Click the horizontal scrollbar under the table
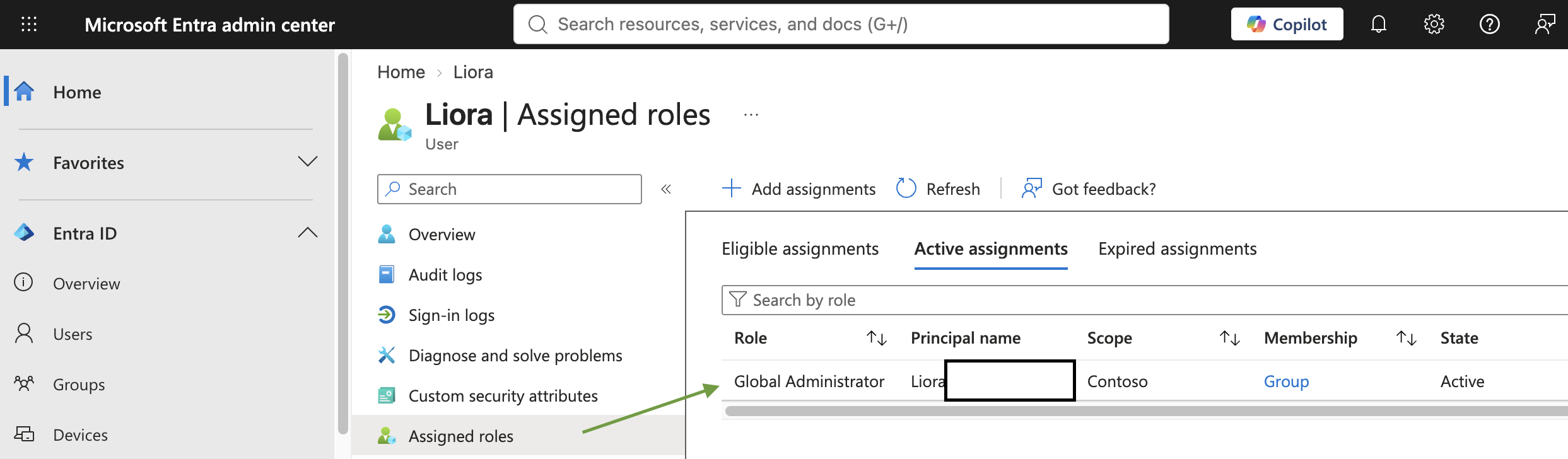Screen dimensions: 1568x459 tap(1146, 411)
